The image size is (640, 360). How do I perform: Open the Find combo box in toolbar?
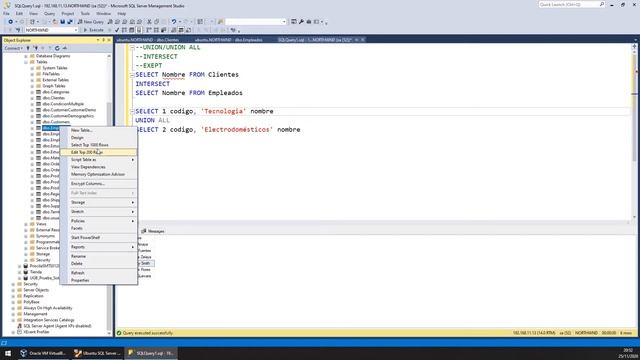point(256,22)
